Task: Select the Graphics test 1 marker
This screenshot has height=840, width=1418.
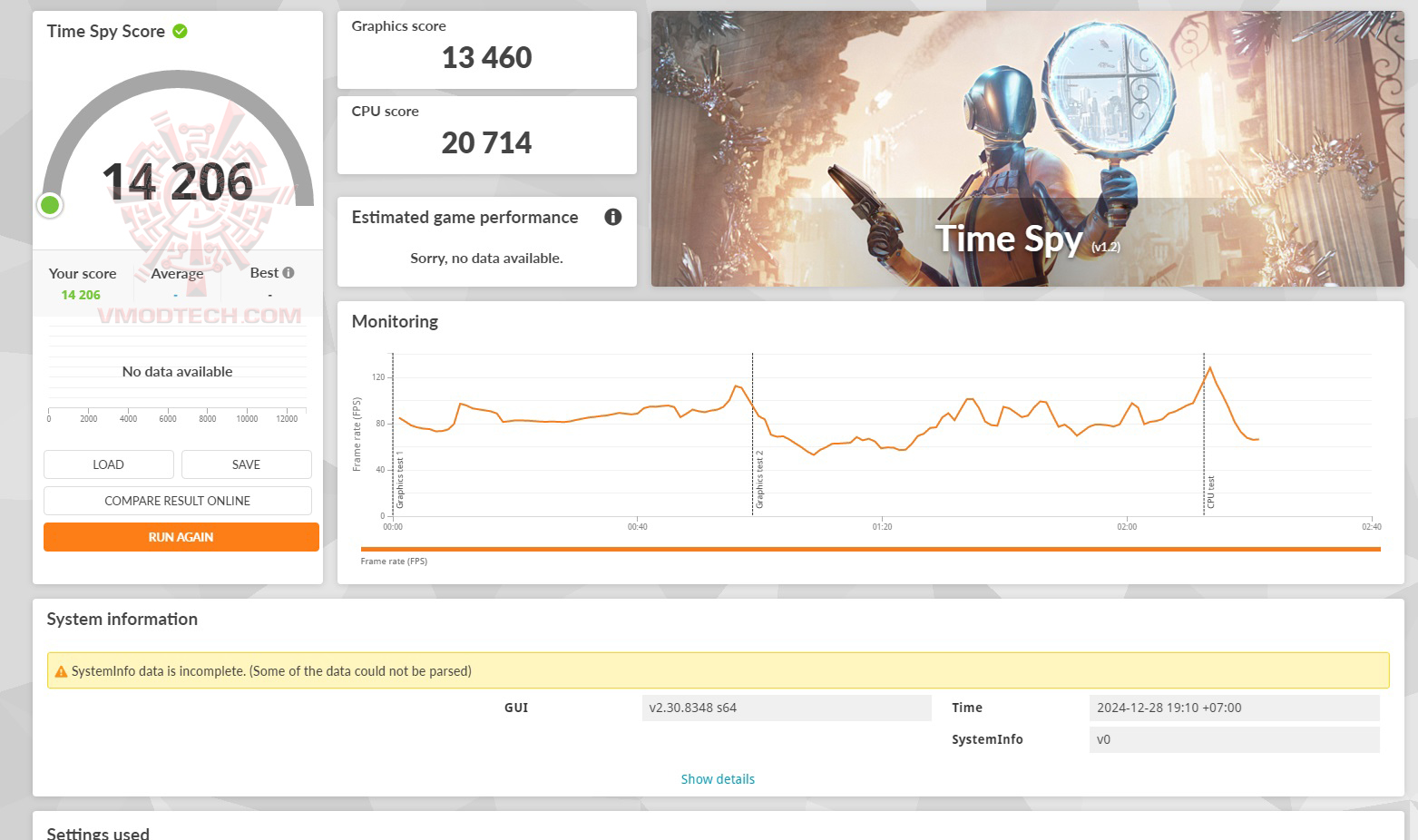Action: click(x=399, y=479)
